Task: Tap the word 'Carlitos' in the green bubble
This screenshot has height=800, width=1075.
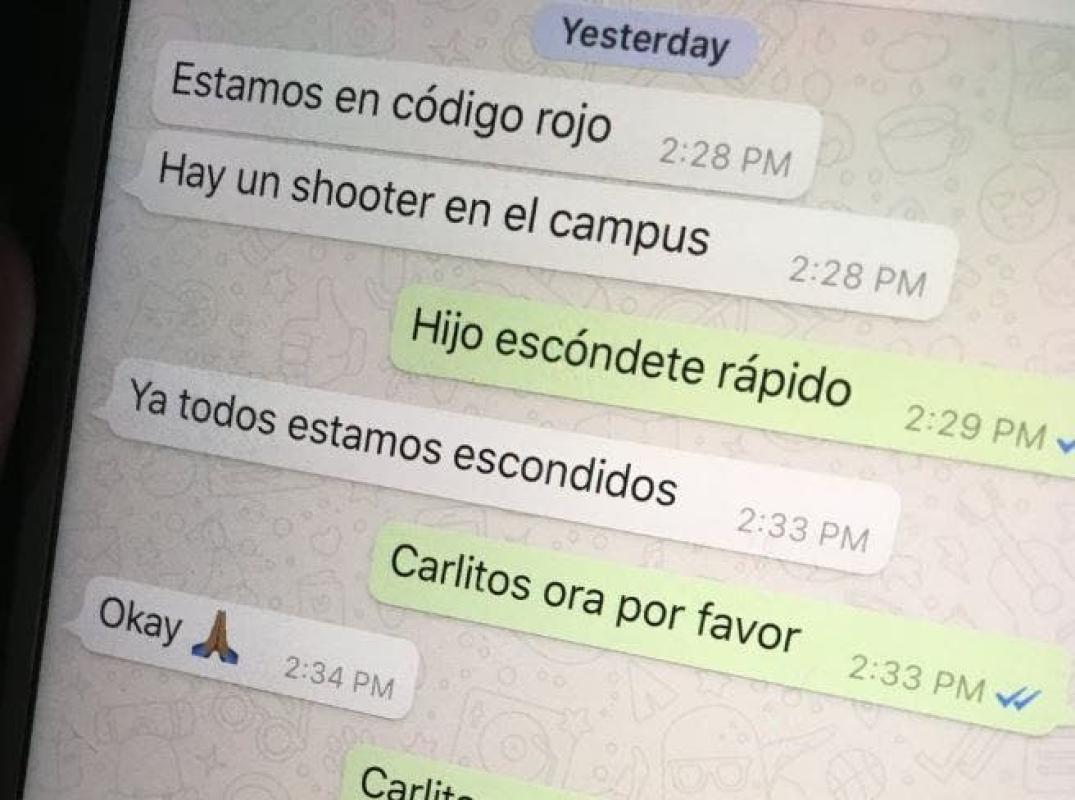Action: coord(459,575)
